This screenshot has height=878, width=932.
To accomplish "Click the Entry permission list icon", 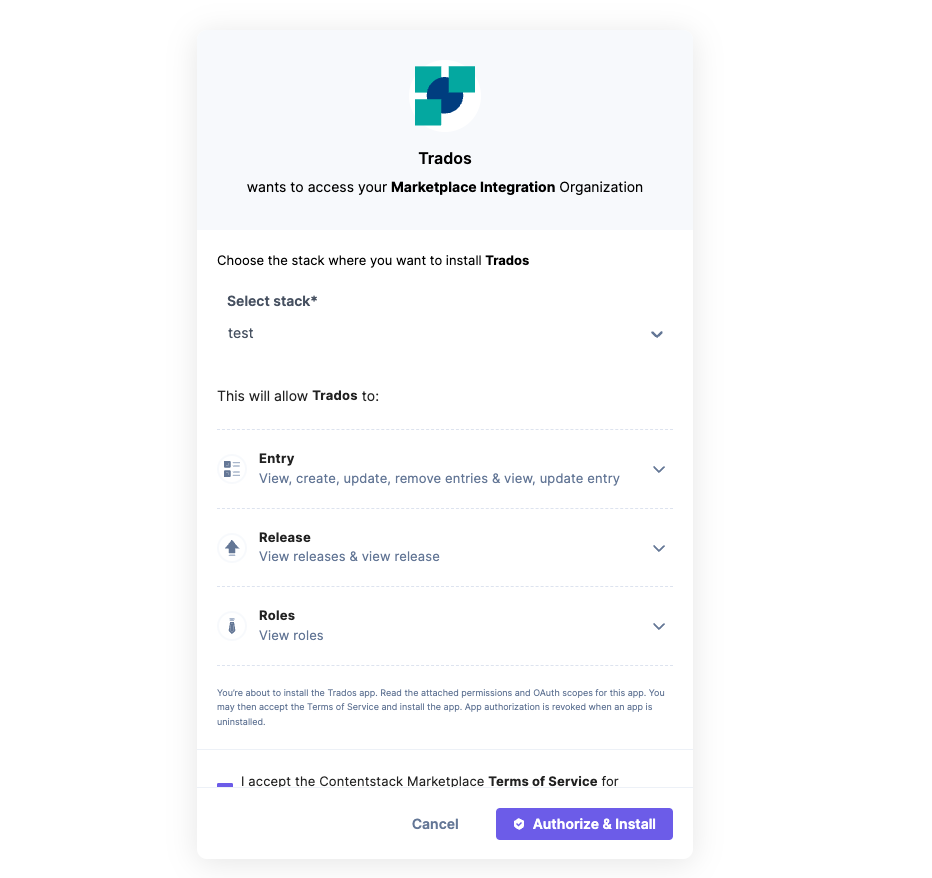I will coord(232,469).
